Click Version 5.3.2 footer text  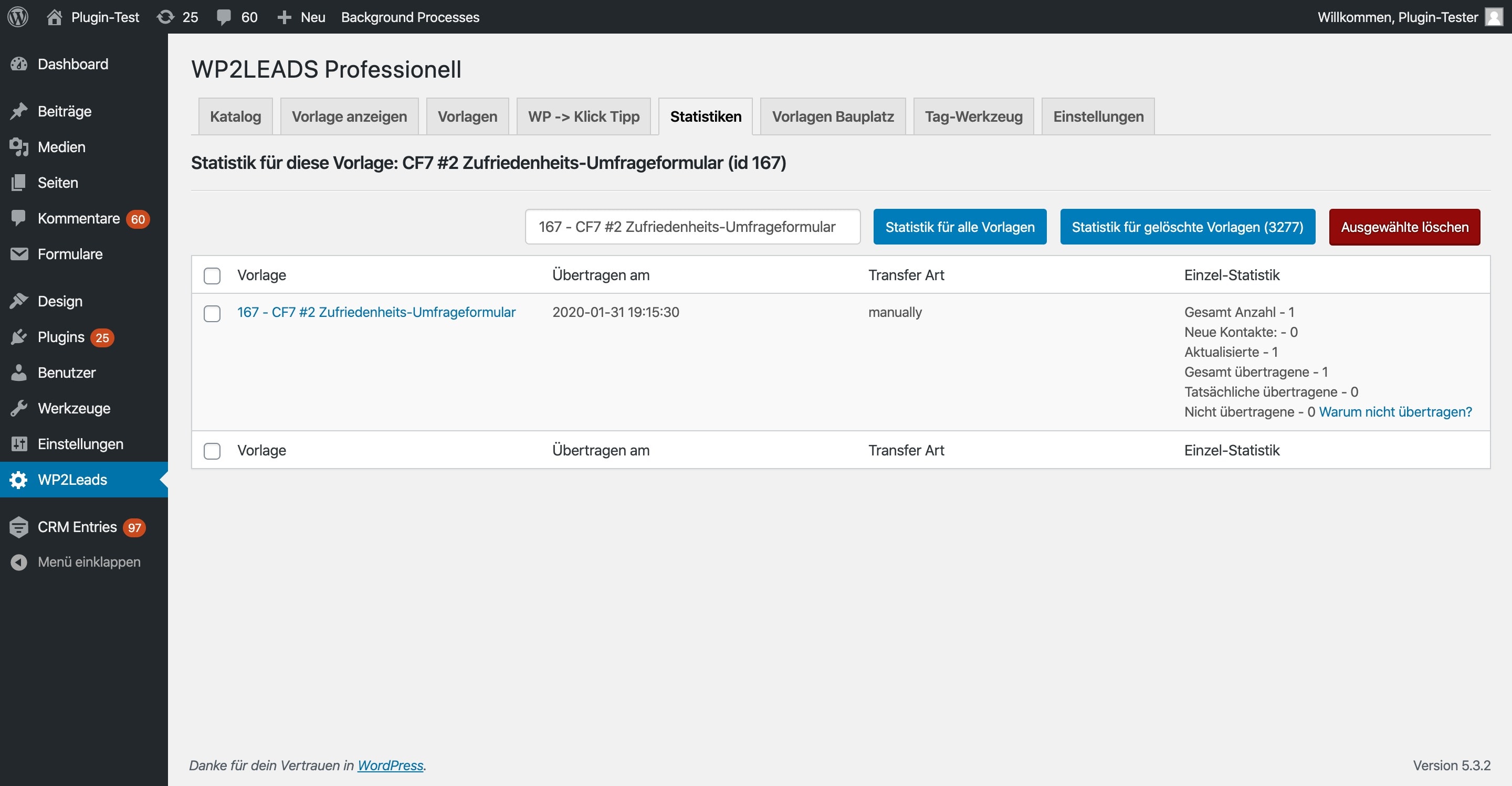click(1451, 765)
